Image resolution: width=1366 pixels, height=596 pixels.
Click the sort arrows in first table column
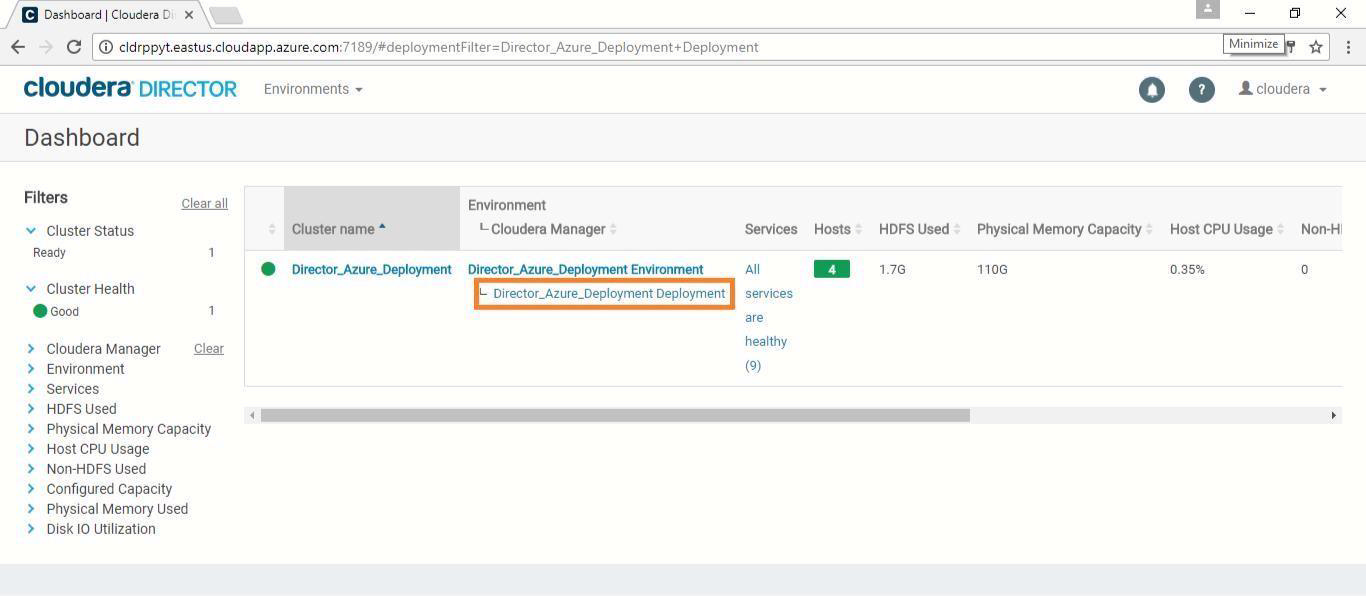(x=272, y=229)
